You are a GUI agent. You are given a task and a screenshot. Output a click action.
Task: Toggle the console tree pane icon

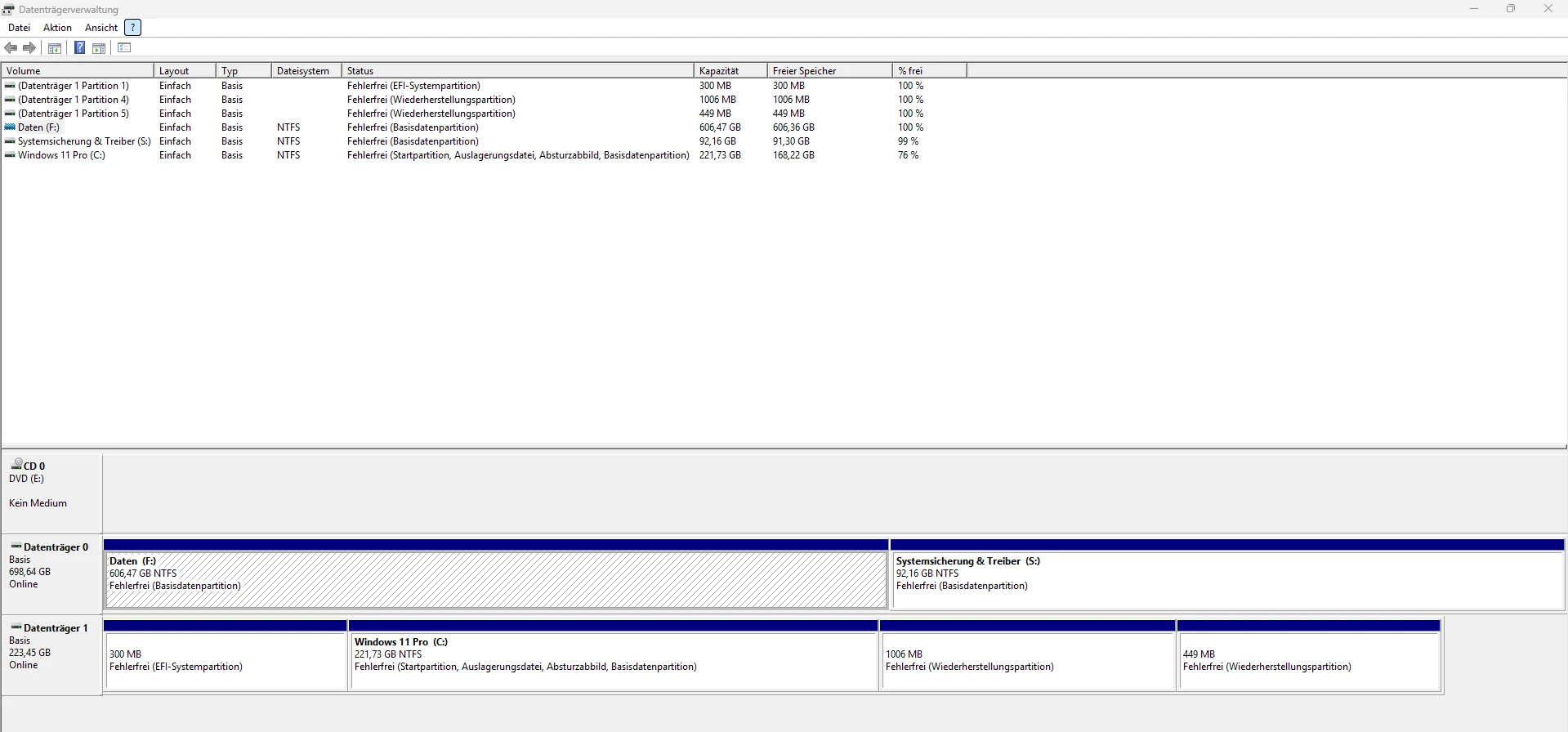[x=55, y=47]
